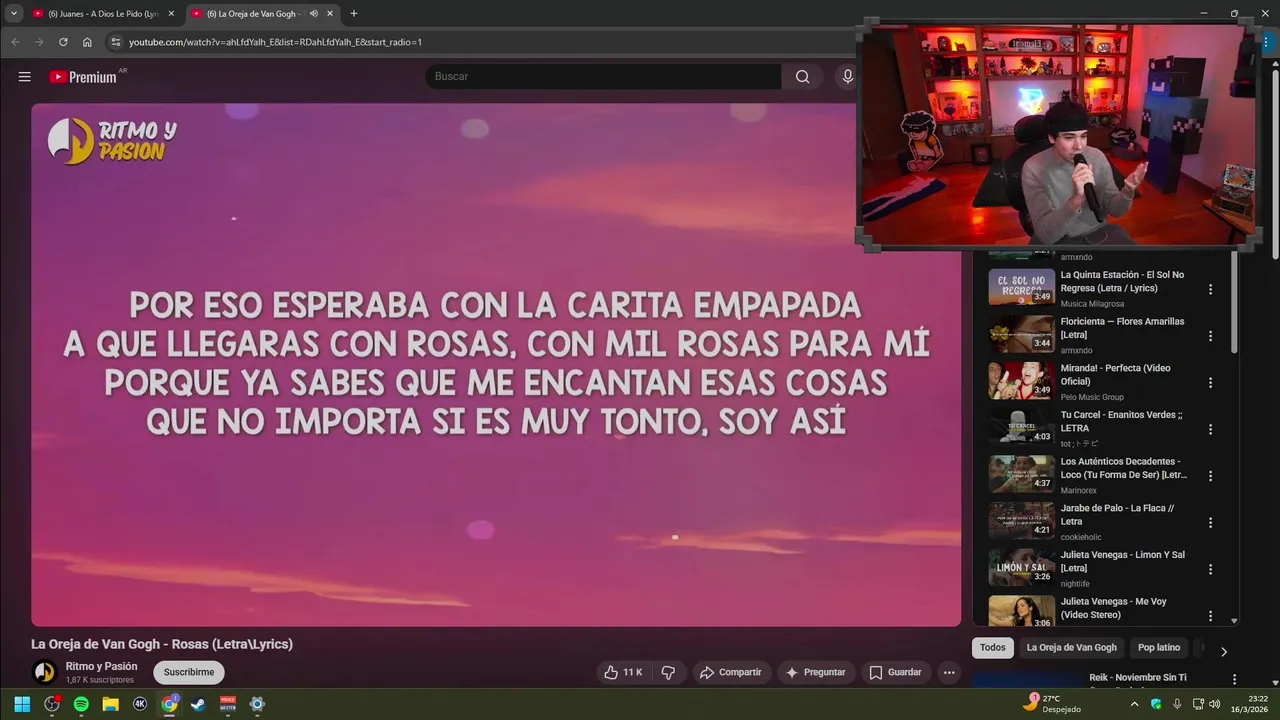Viewport: 1280px width, 720px height.
Task: Open Flores Amarillas thumbnail
Action: coord(1021,334)
